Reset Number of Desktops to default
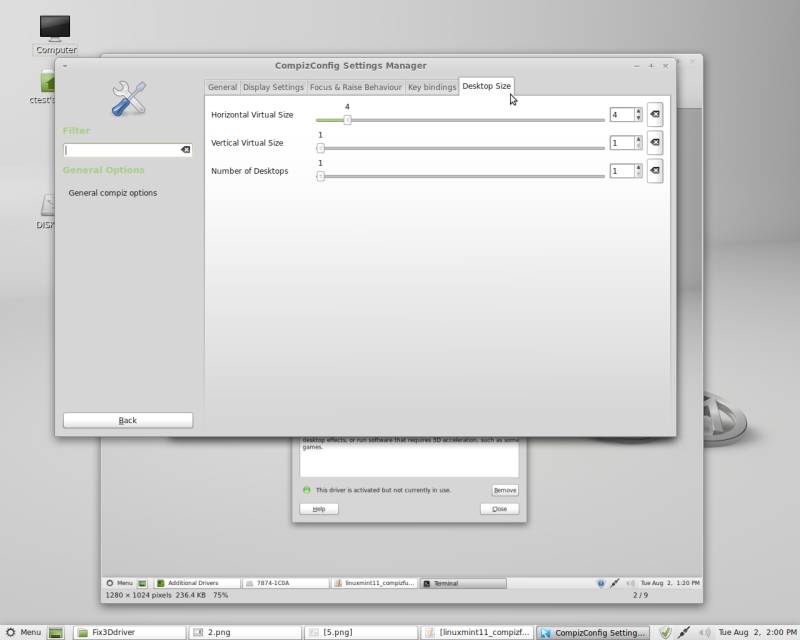Image resolution: width=800 pixels, height=640 pixels. (x=655, y=170)
